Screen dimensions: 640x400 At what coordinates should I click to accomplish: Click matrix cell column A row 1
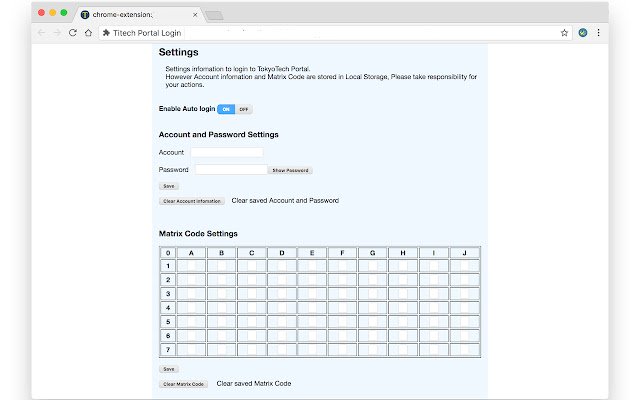tap(191, 266)
